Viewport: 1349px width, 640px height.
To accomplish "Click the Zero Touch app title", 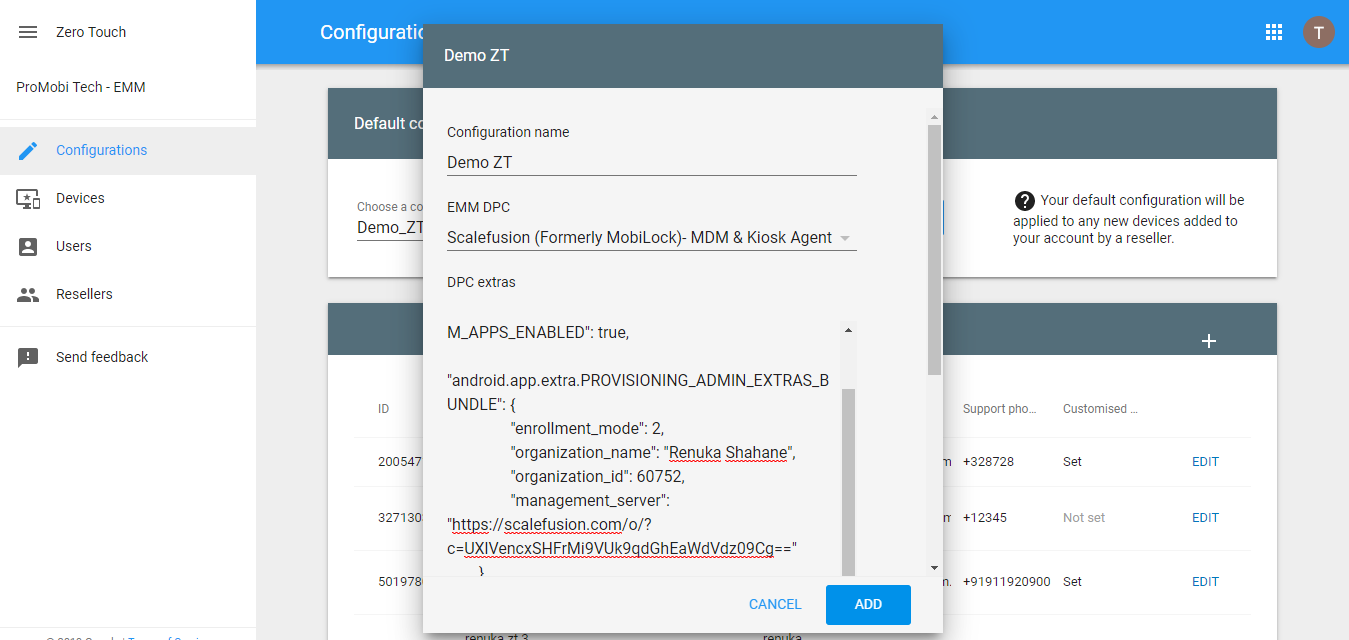I will (x=91, y=32).
